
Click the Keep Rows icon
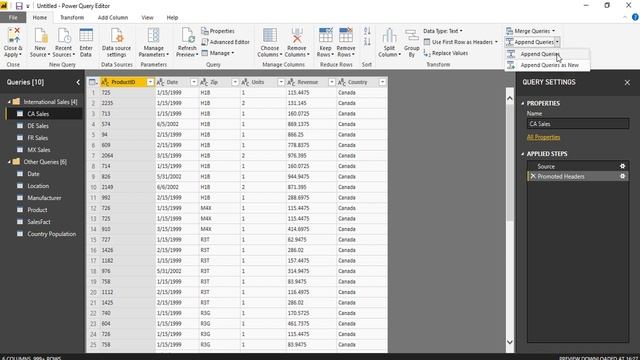[325, 36]
